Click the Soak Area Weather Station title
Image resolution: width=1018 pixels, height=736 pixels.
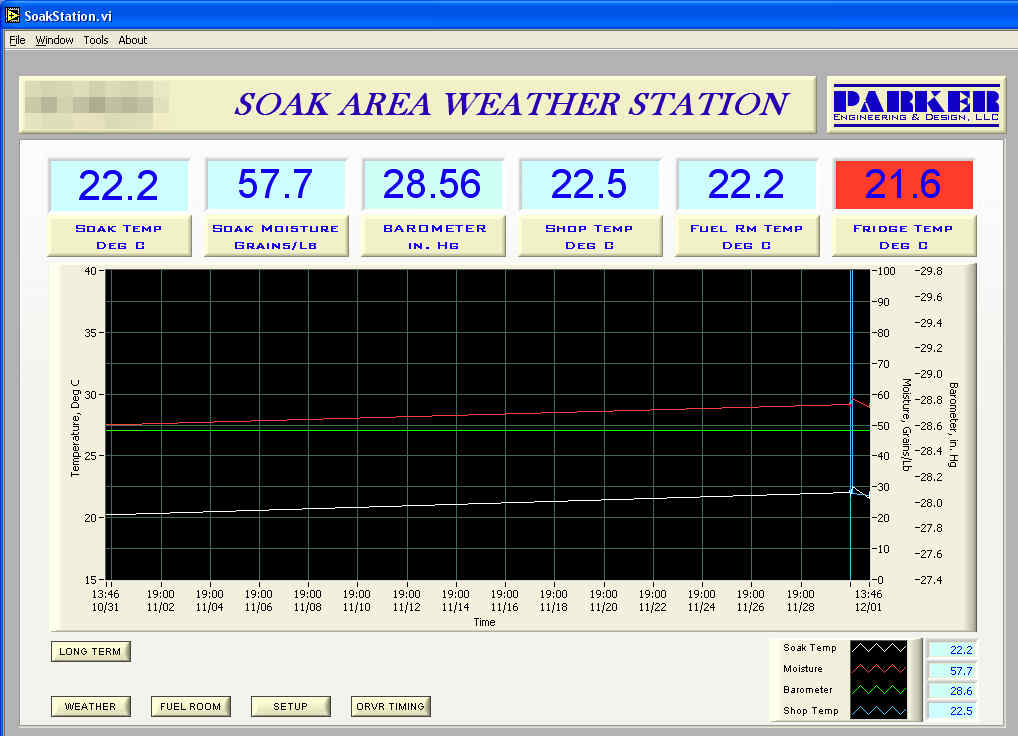click(x=511, y=104)
